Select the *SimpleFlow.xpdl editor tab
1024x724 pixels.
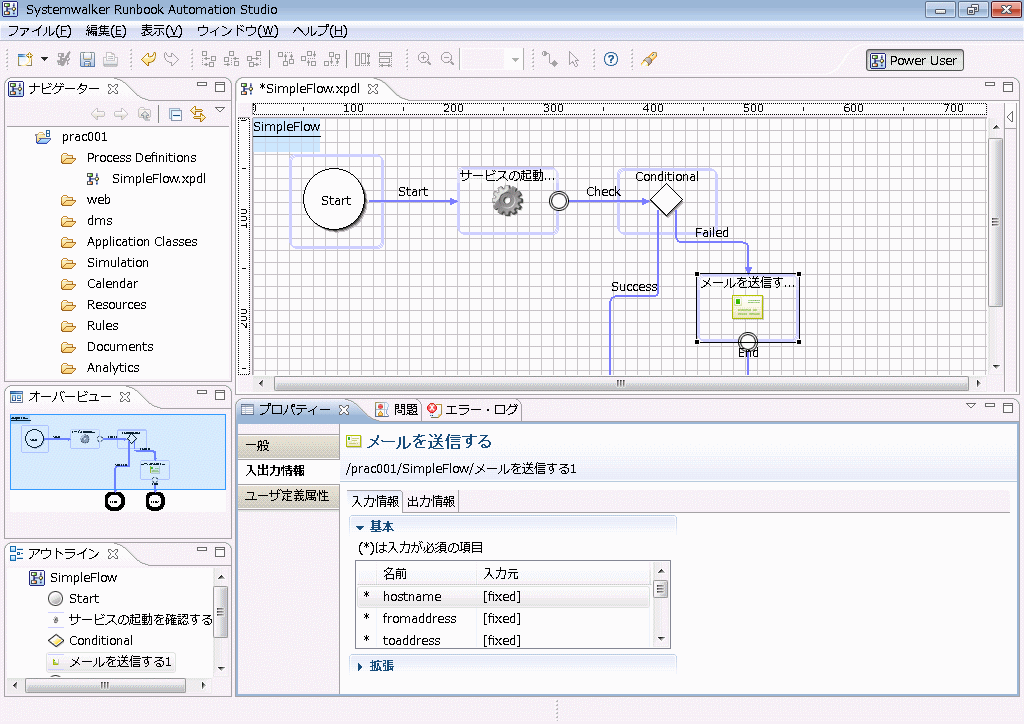309,89
